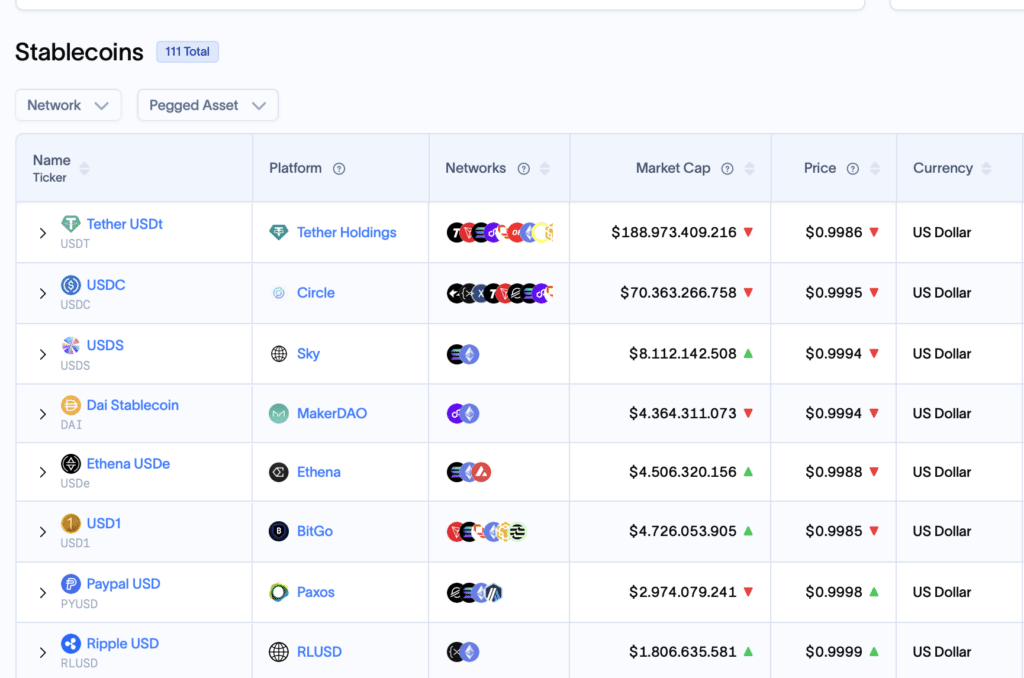Screen dimensions: 1024x678
Task: Expand the USDC row
Action: [42, 294]
